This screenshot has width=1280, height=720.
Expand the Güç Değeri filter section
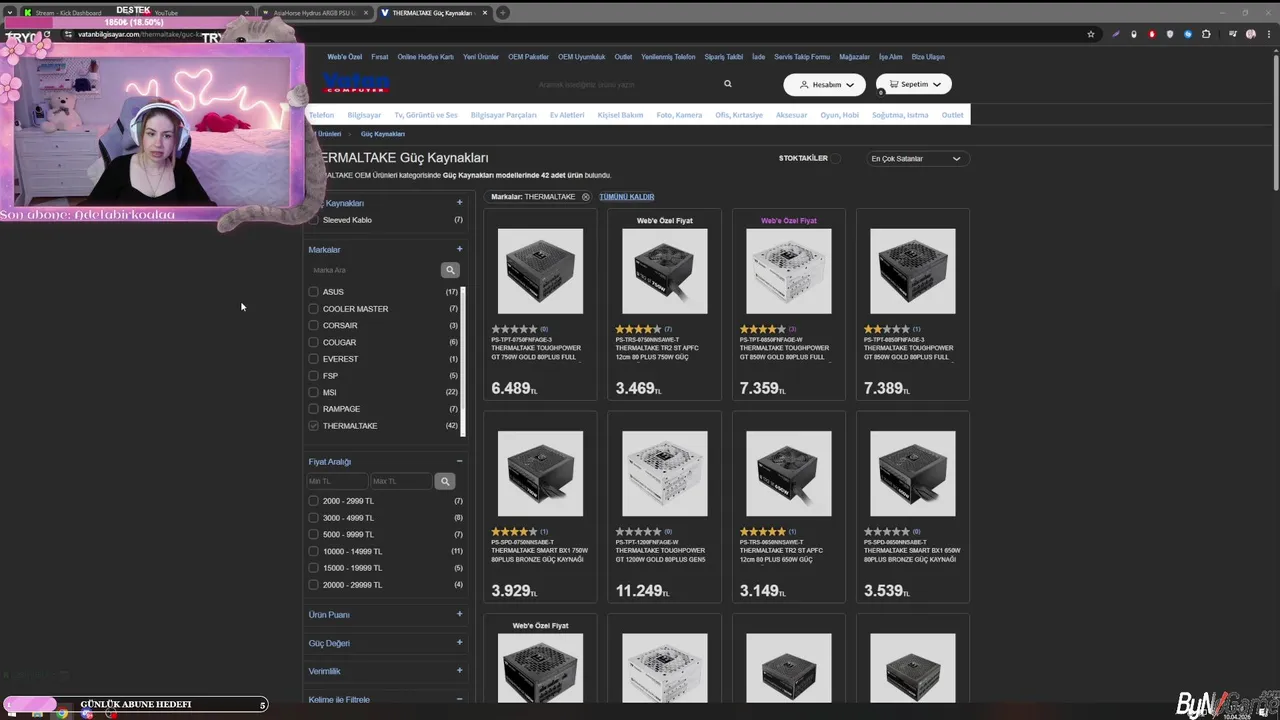click(x=459, y=642)
